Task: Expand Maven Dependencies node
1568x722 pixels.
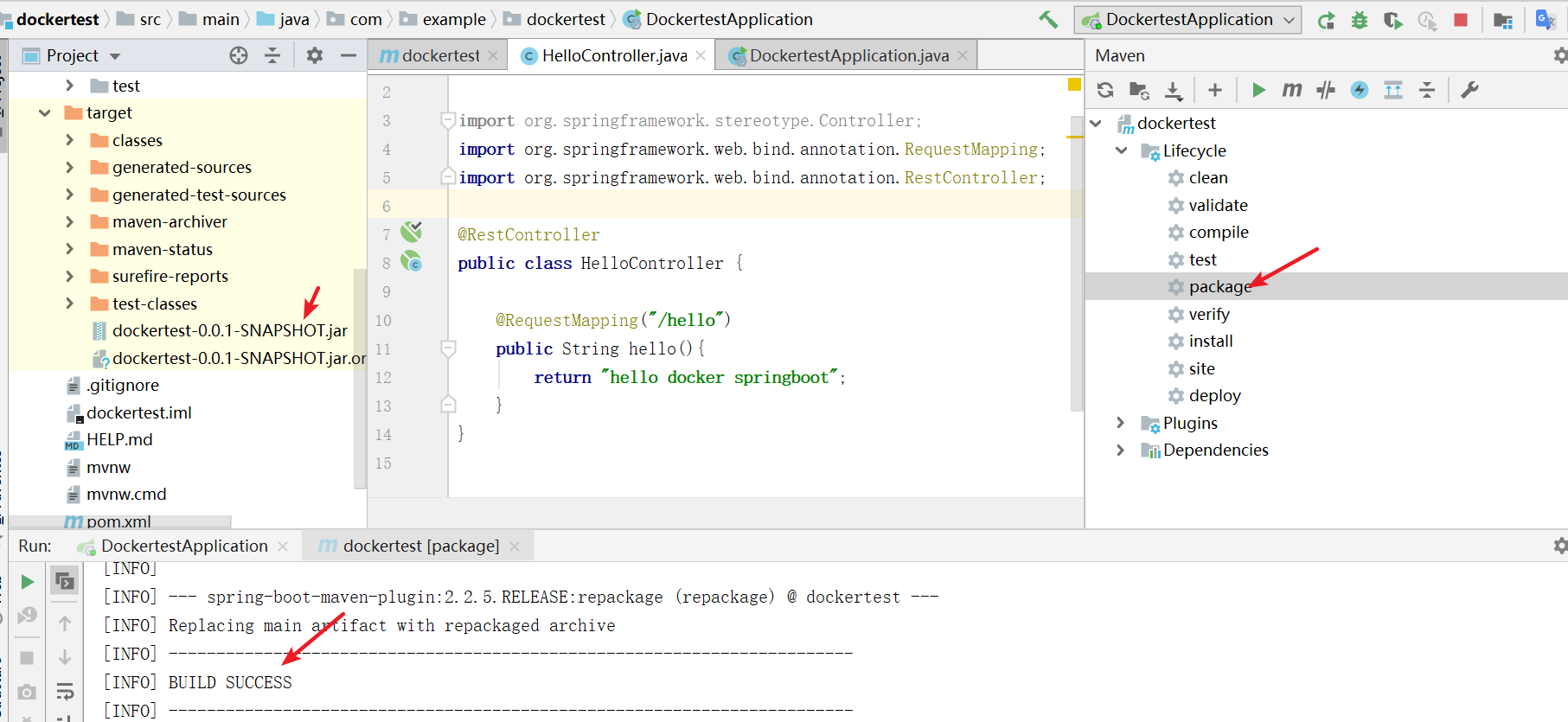Action: click(x=1121, y=450)
